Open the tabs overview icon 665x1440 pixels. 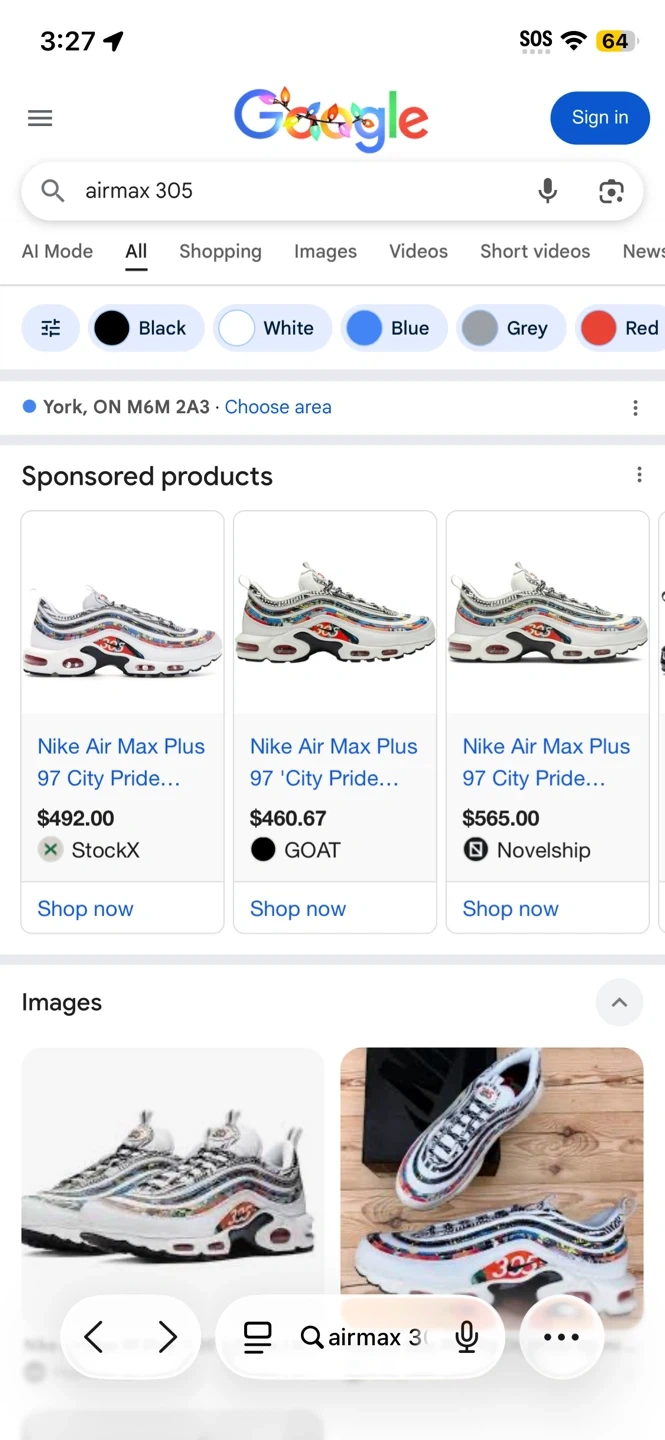tap(257, 1337)
